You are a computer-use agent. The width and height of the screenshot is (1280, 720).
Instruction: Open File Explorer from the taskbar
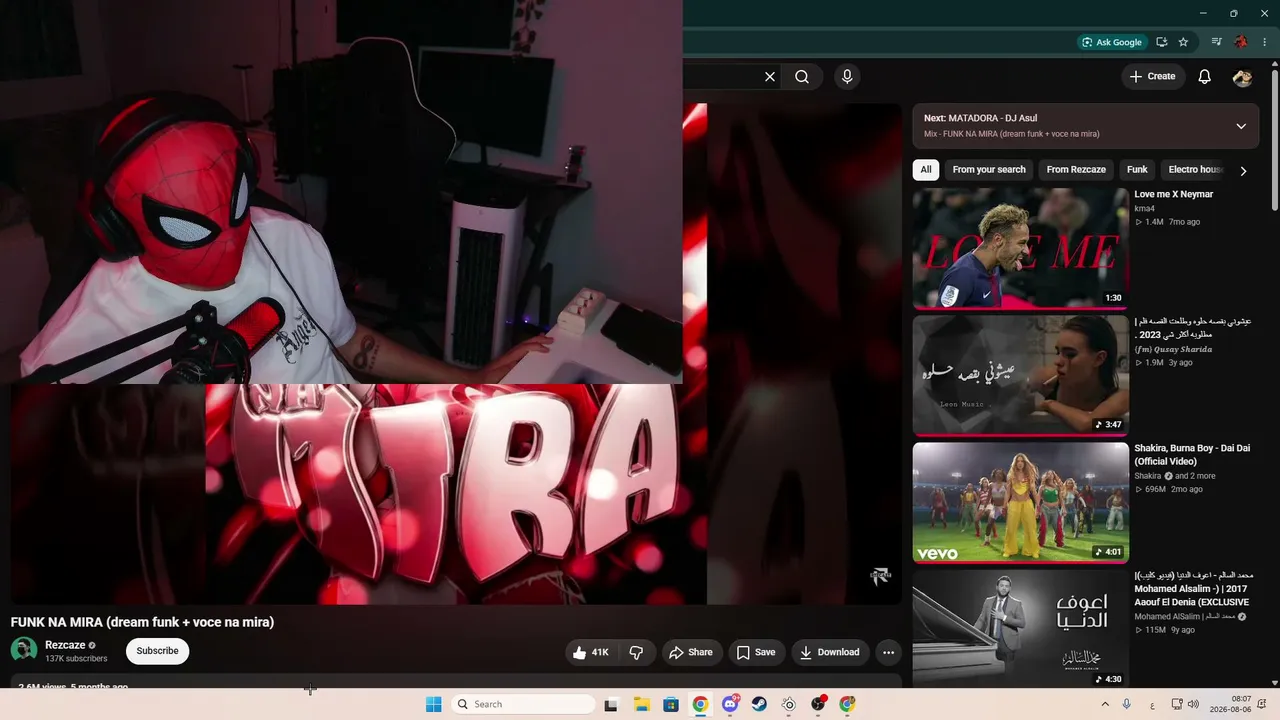pos(641,704)
